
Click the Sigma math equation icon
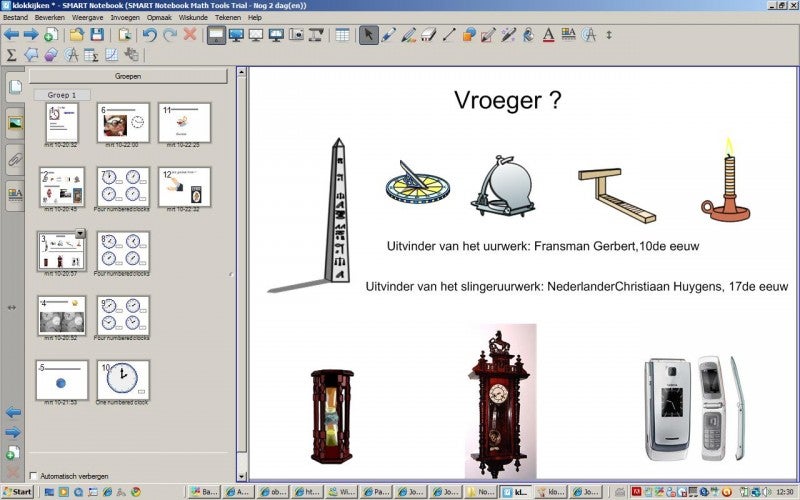(11, 54)
